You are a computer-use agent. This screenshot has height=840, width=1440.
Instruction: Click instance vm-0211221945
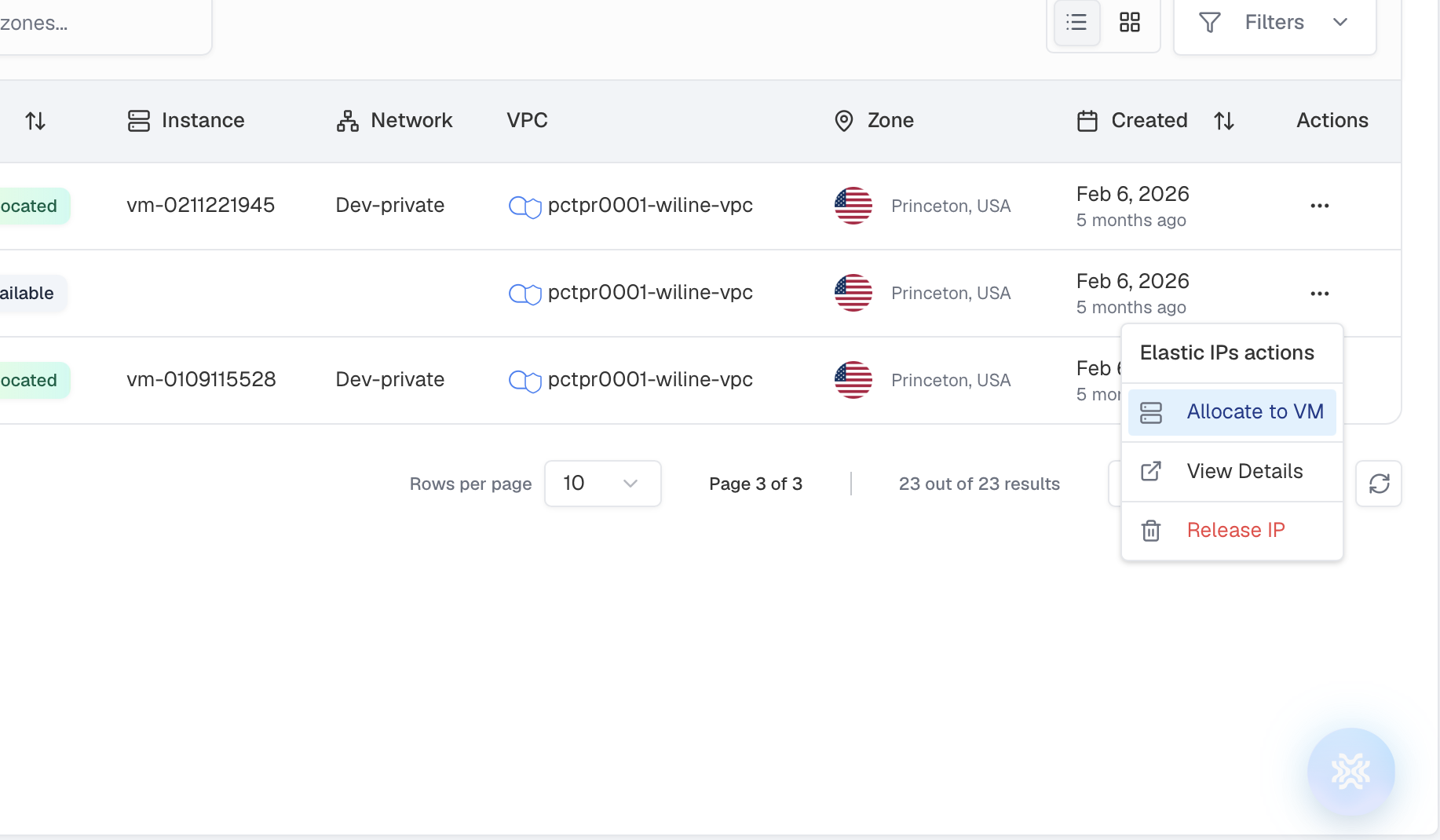click(x=201, y=205)
